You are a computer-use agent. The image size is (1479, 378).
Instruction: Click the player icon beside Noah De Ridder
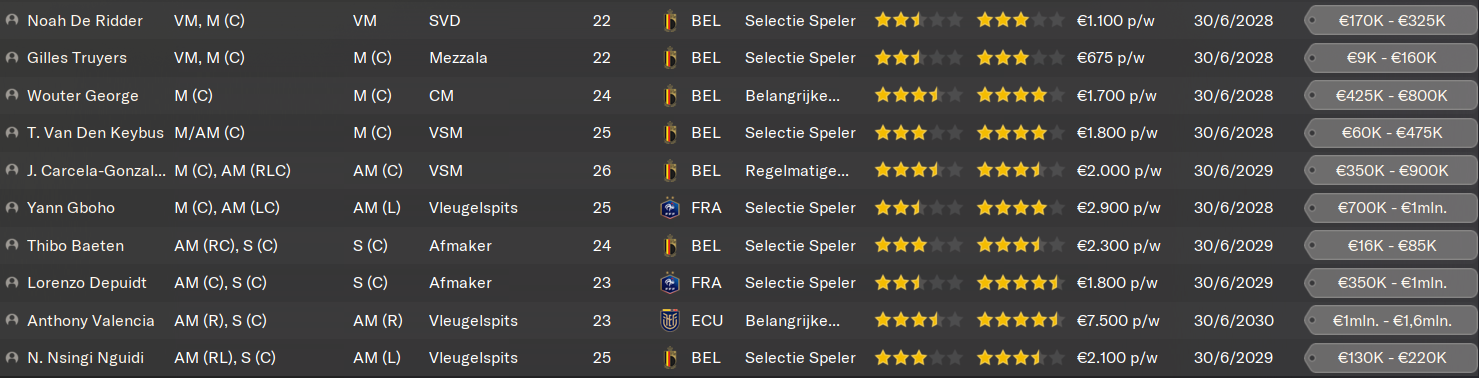[x=12, y=21]
